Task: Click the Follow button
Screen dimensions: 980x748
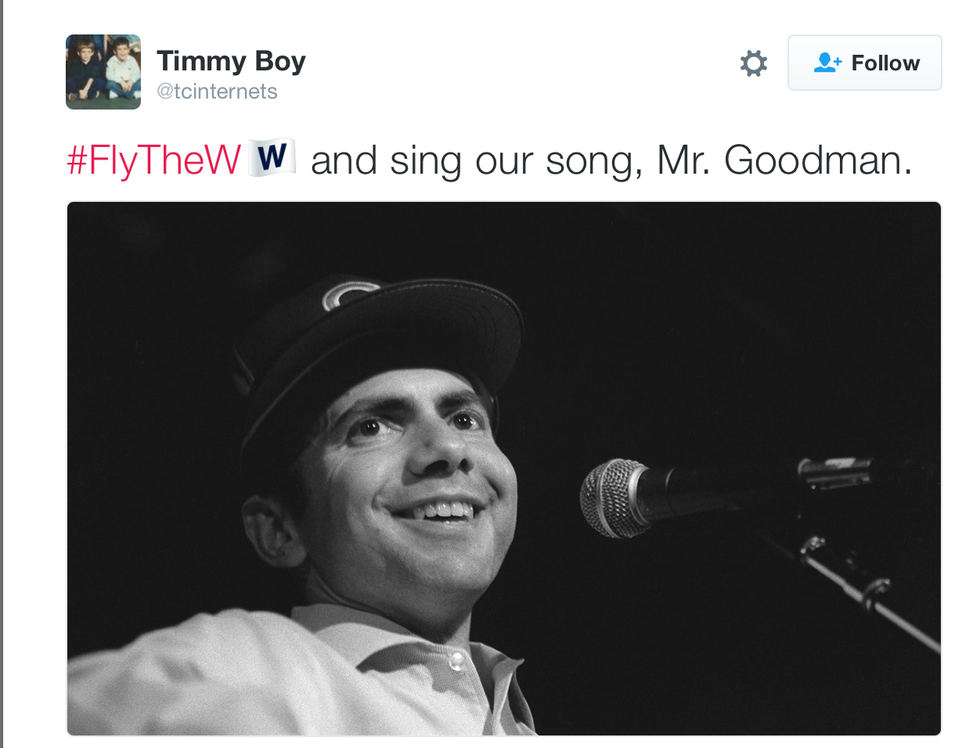Action: click(x=864, y=63)
